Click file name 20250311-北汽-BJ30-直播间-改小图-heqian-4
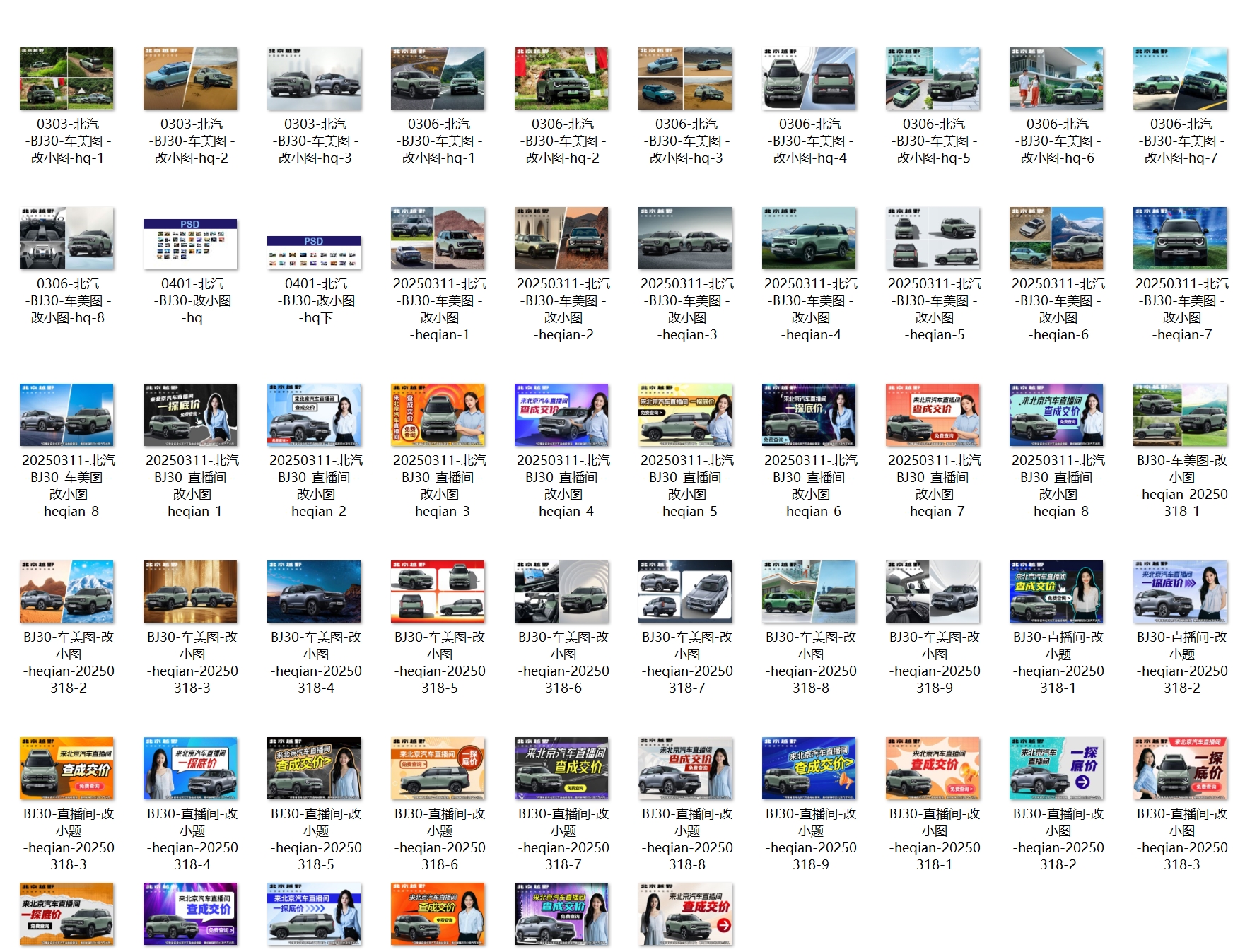This screenshot has height=952, width=1245. [x=563, y=486]
